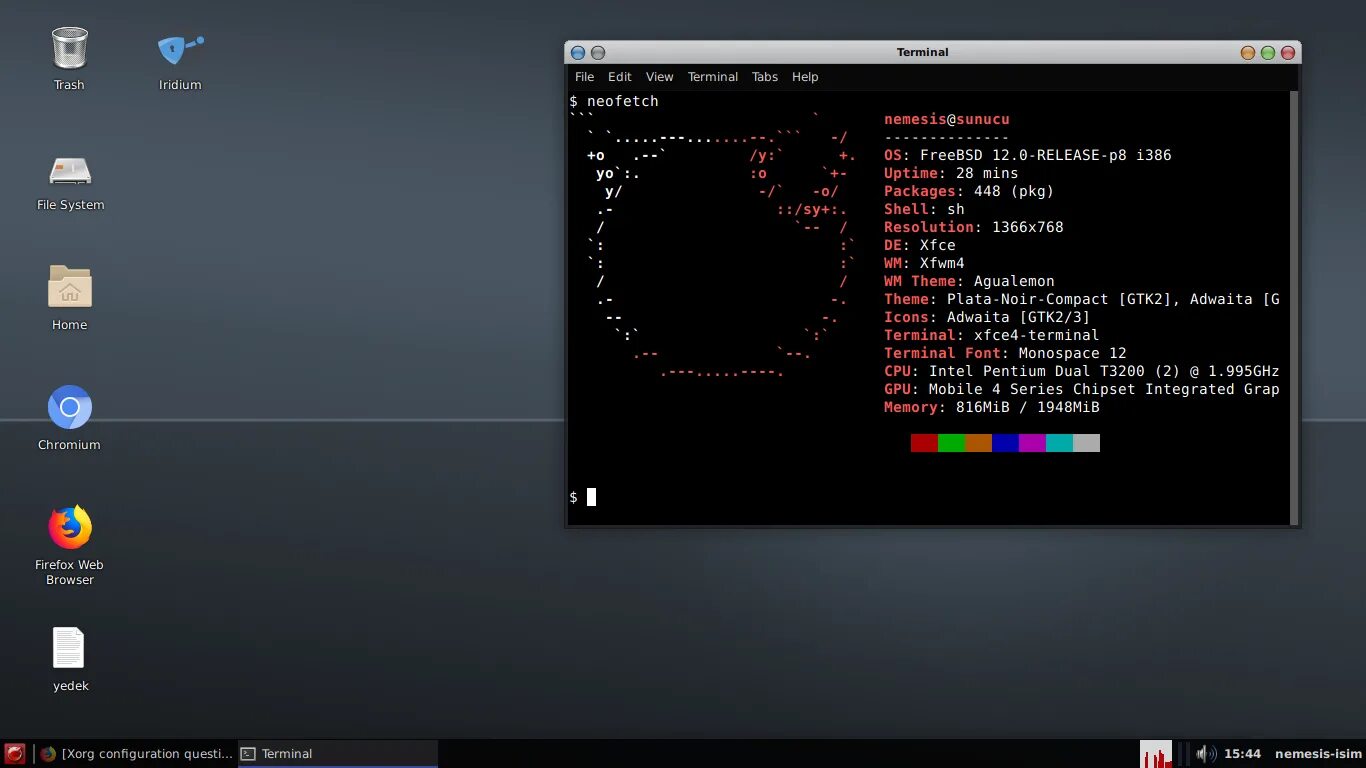Viewport: 1366px width, 768px height.
Task: Click the blue color block in neofetch output
Action: [x=1005, y=443]
